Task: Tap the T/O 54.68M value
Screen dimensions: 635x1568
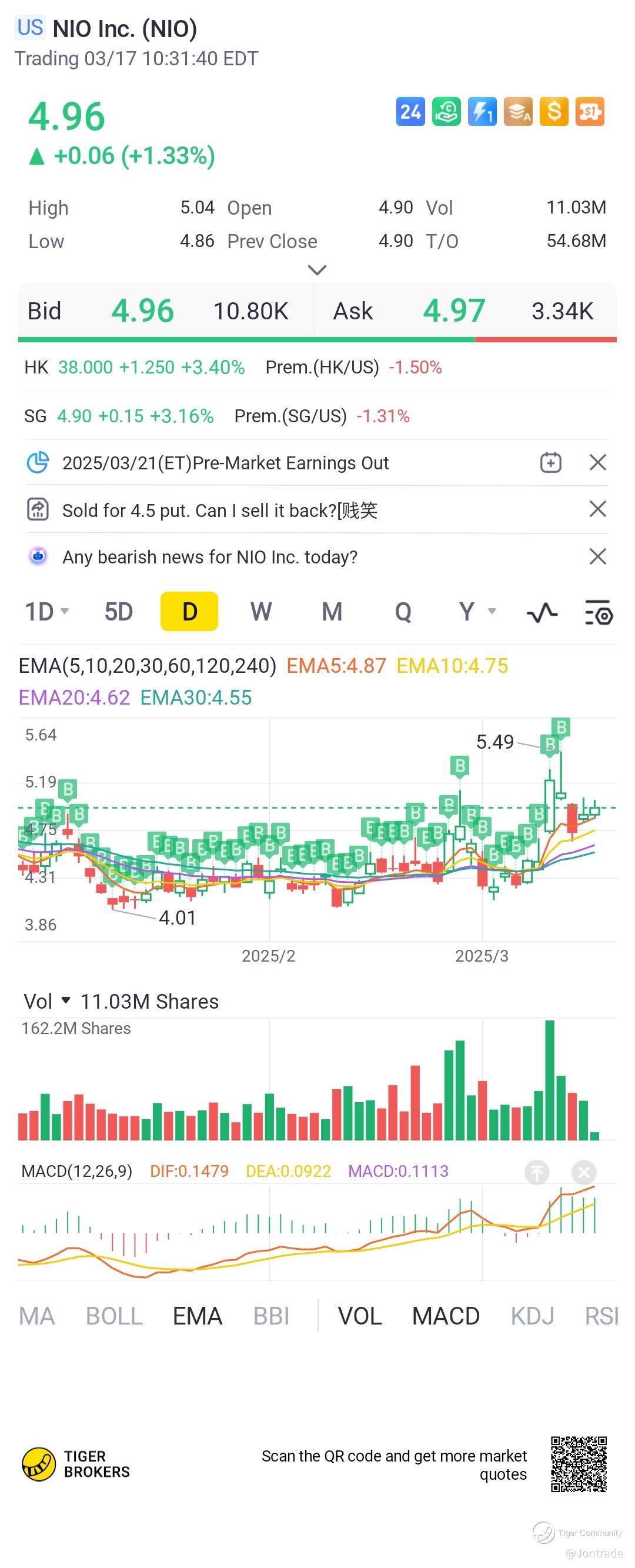Action: click(x=576, y=241)
